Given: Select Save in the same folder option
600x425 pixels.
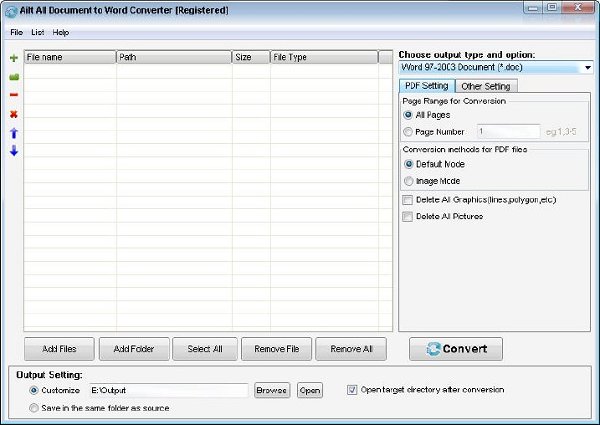Looking at the screenshot, I should 34,408.
